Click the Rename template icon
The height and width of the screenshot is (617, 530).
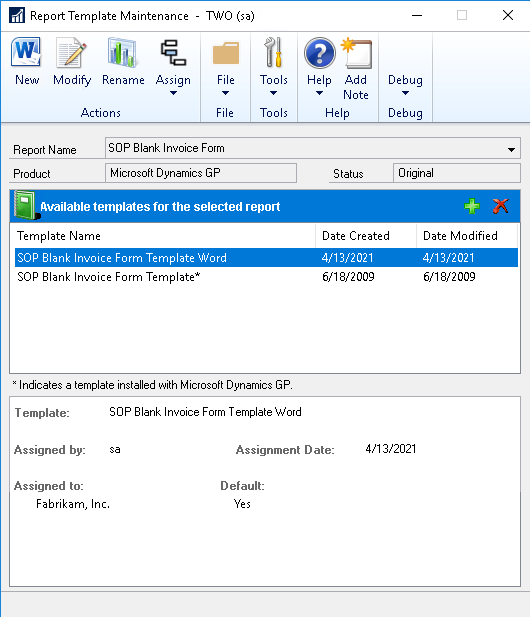pyautogui.click(x=123, y=52)
